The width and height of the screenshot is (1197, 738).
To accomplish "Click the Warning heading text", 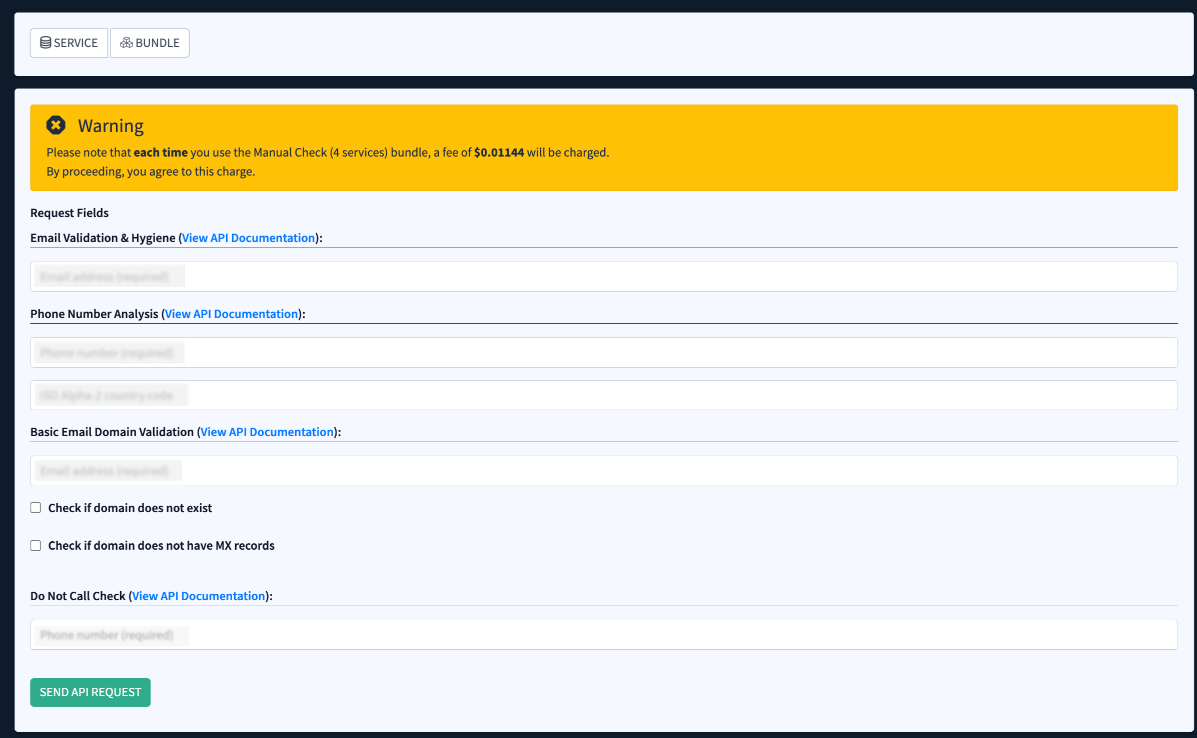I will point(111,126).
